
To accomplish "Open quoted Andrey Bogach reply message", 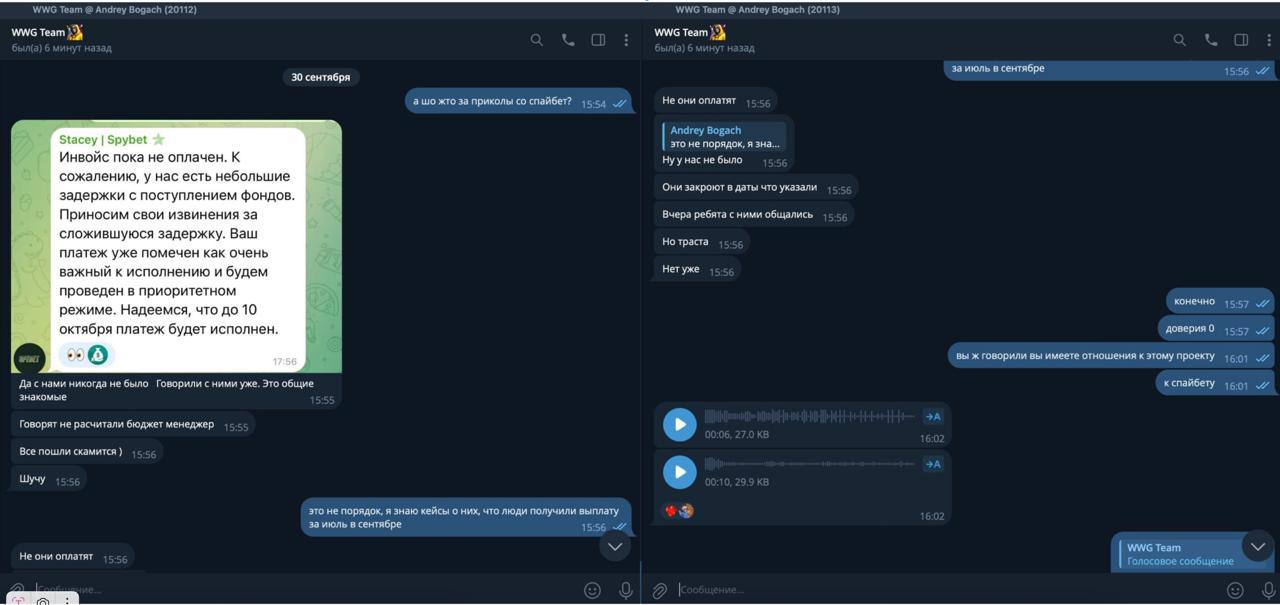I will point(724,137).
